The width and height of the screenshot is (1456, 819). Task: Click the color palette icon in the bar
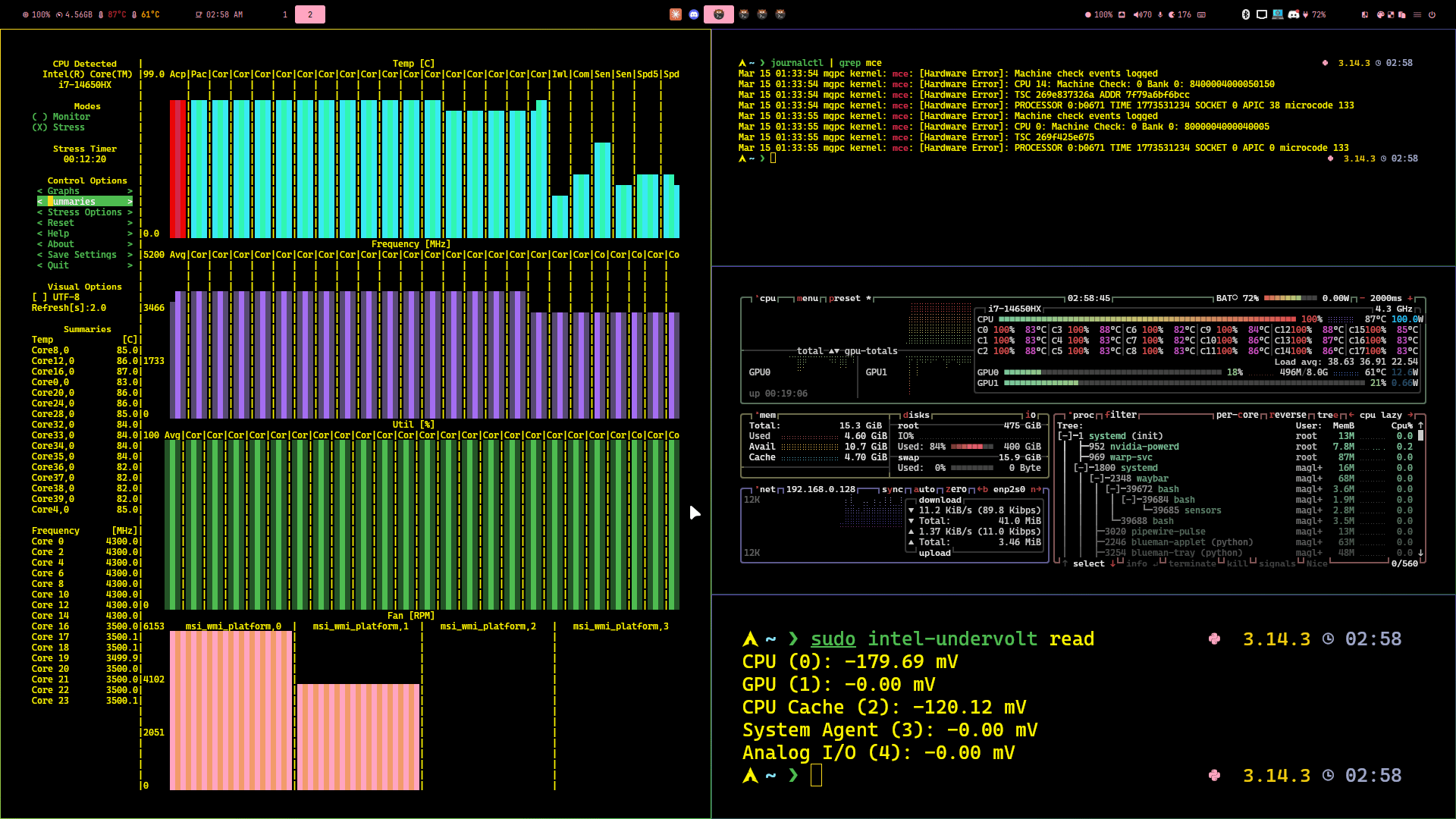point(1380,14)
